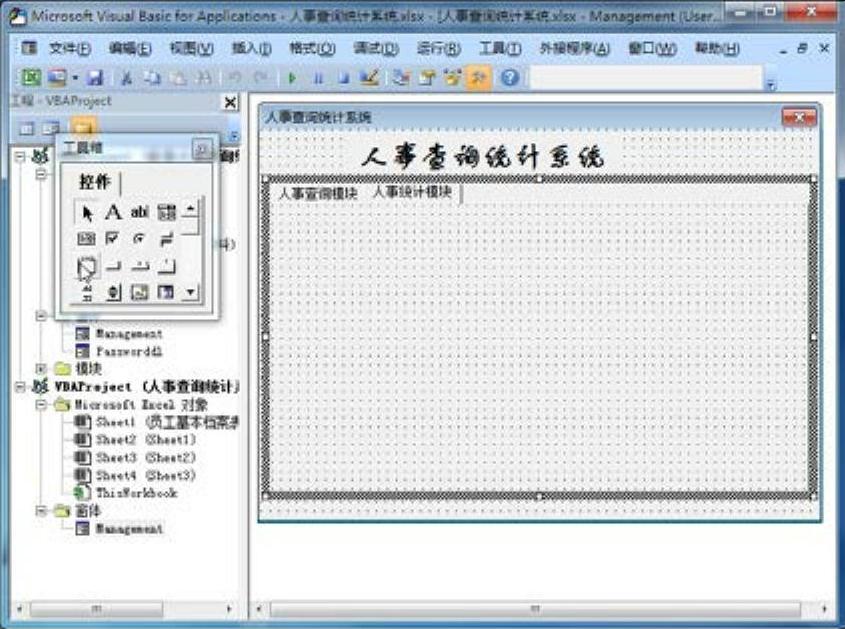Choose the ComboBox tool in toolbox
Viewport: 845px width, 629px height.
coord(166,212)
